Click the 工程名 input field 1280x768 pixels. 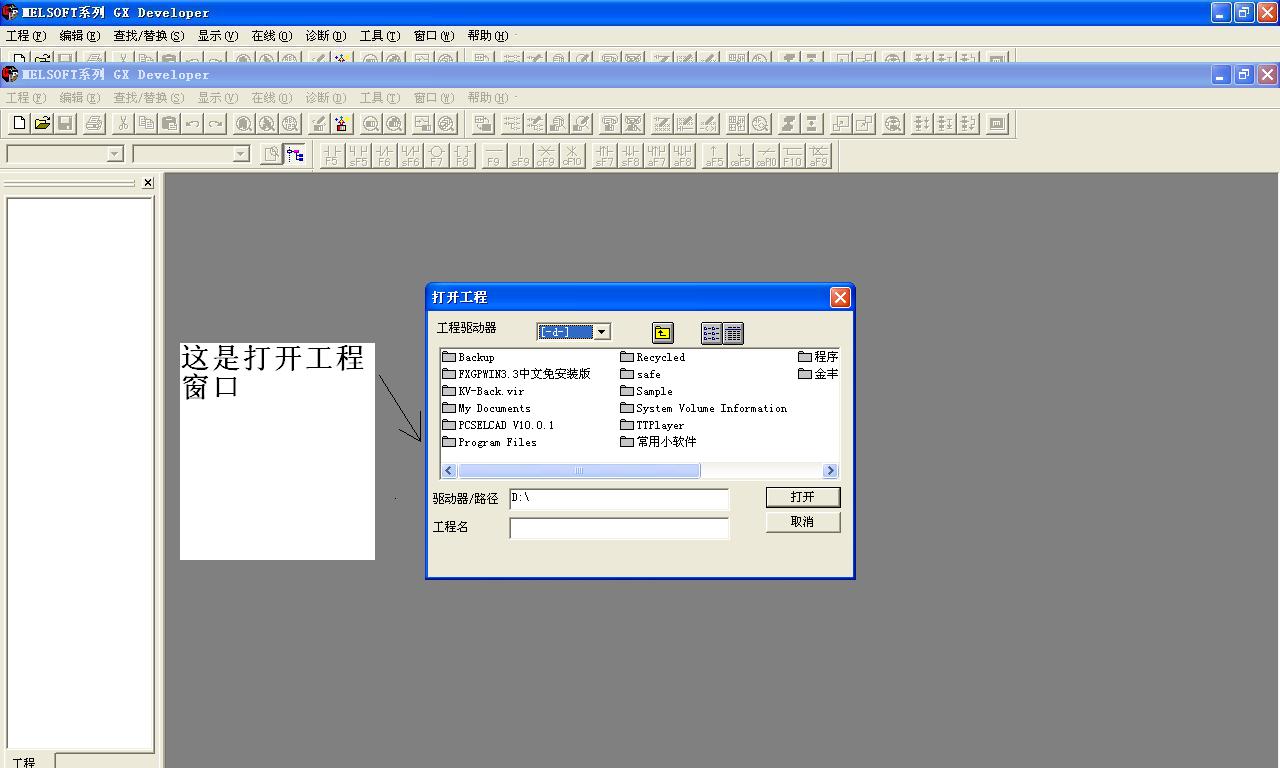[x=619, y=528]
